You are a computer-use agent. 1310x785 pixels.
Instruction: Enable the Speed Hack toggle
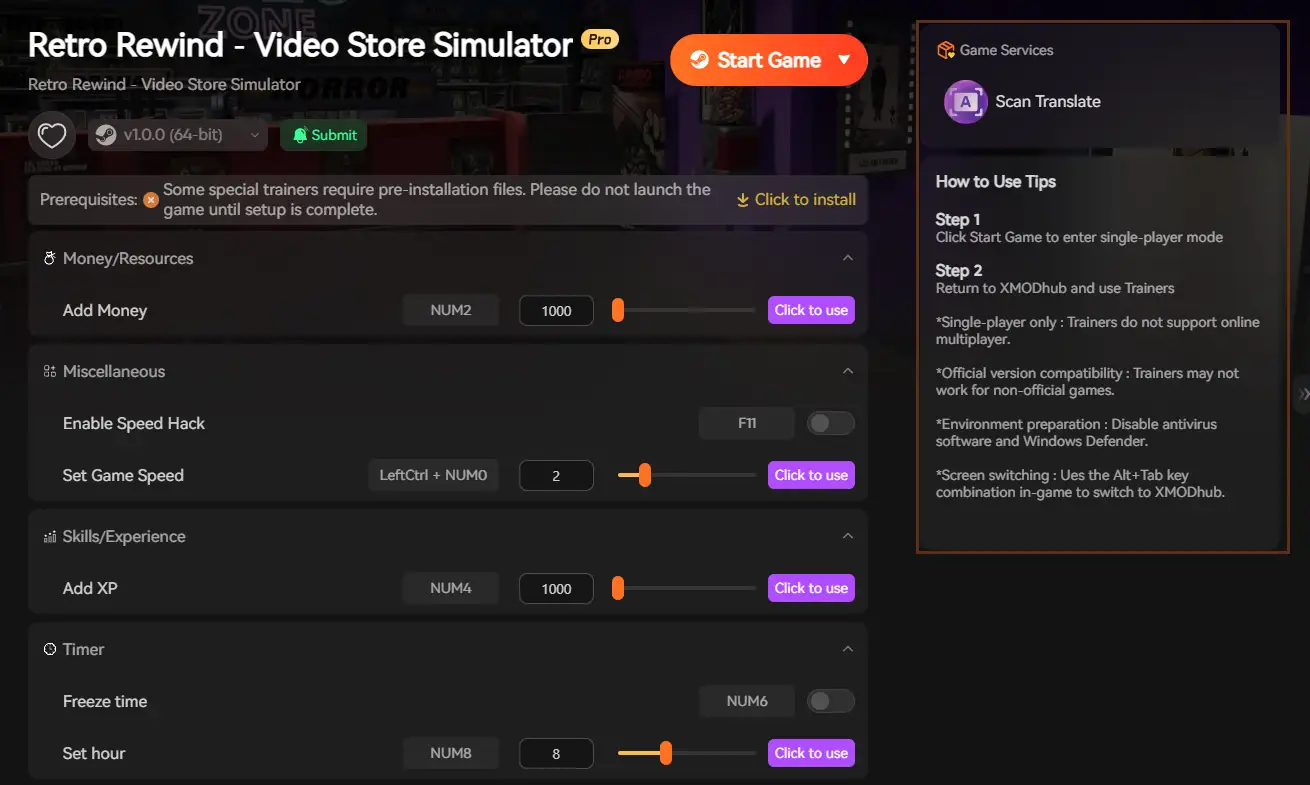coord(830,423)
